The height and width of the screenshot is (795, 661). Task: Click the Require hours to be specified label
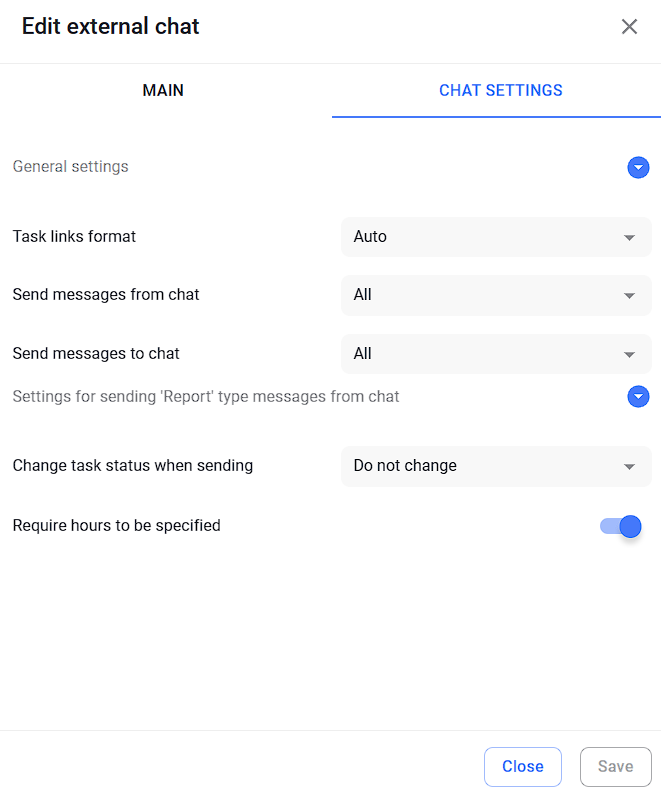(117, 526)
